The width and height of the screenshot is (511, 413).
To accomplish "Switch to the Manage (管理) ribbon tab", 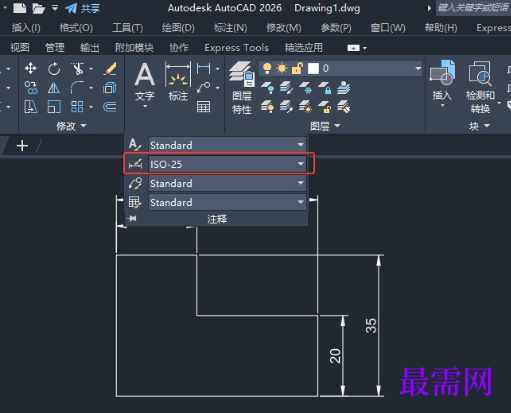I will pos(55,48).
